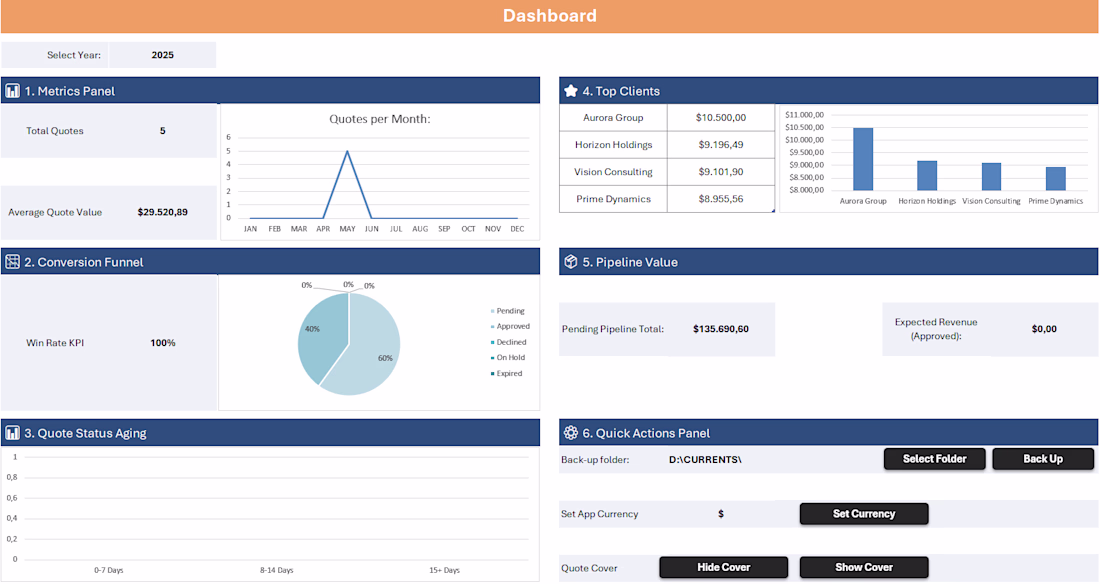
Task: Click the Win Rate KPI label
Action: [55, 343]
